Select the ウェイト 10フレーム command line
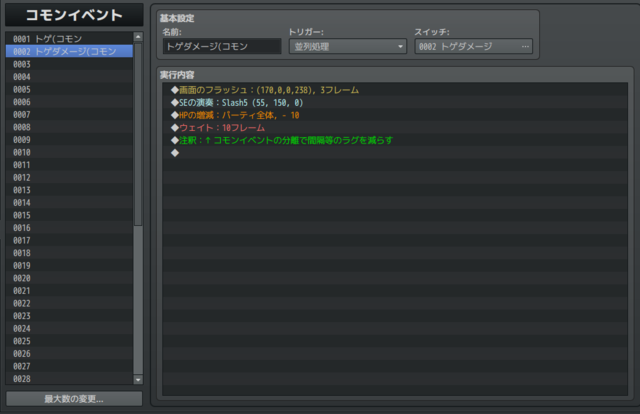 (x=395, y=128)
